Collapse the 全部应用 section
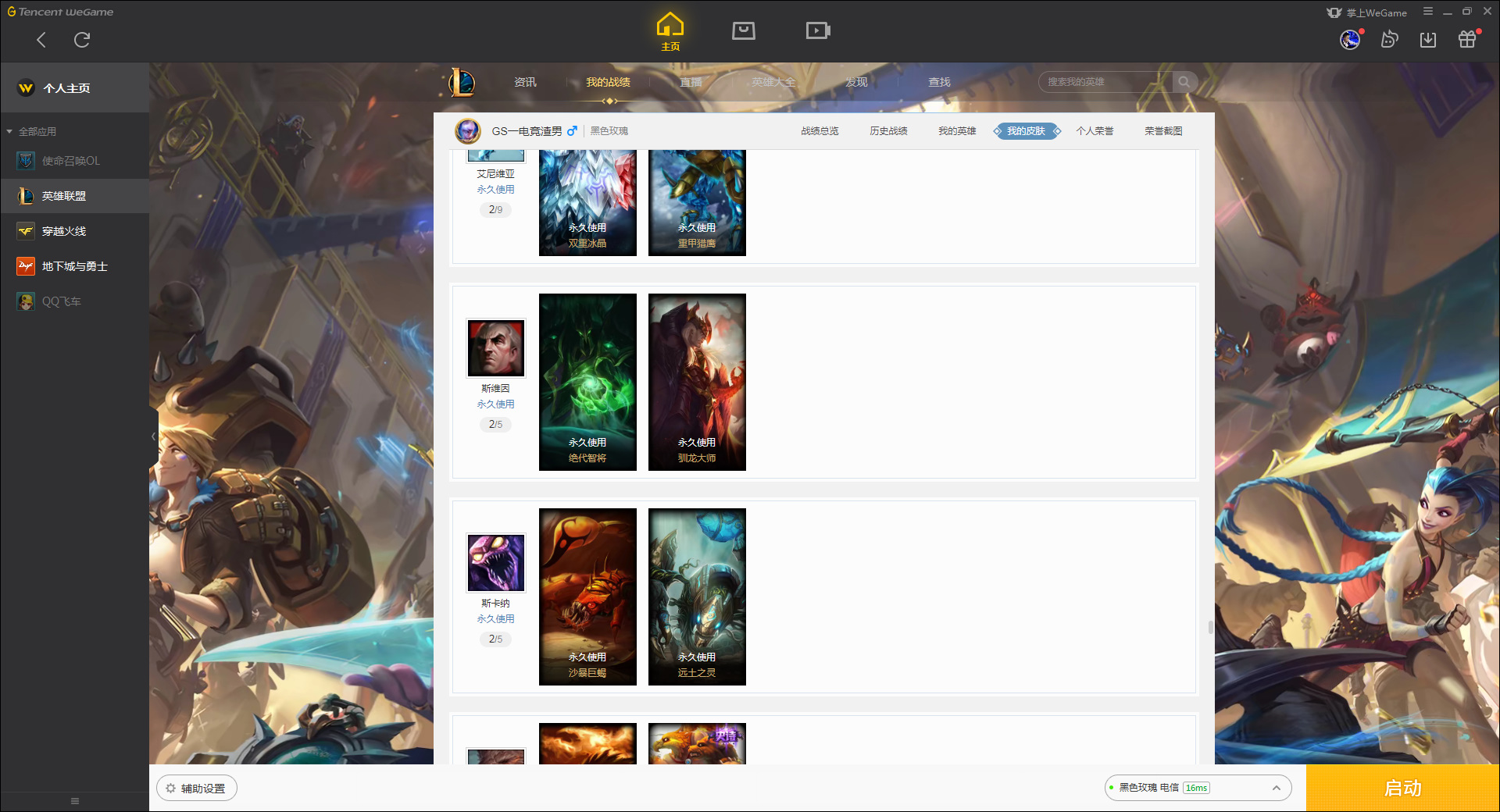Screen dimensions: 1500x812 (x=31, y=131)
